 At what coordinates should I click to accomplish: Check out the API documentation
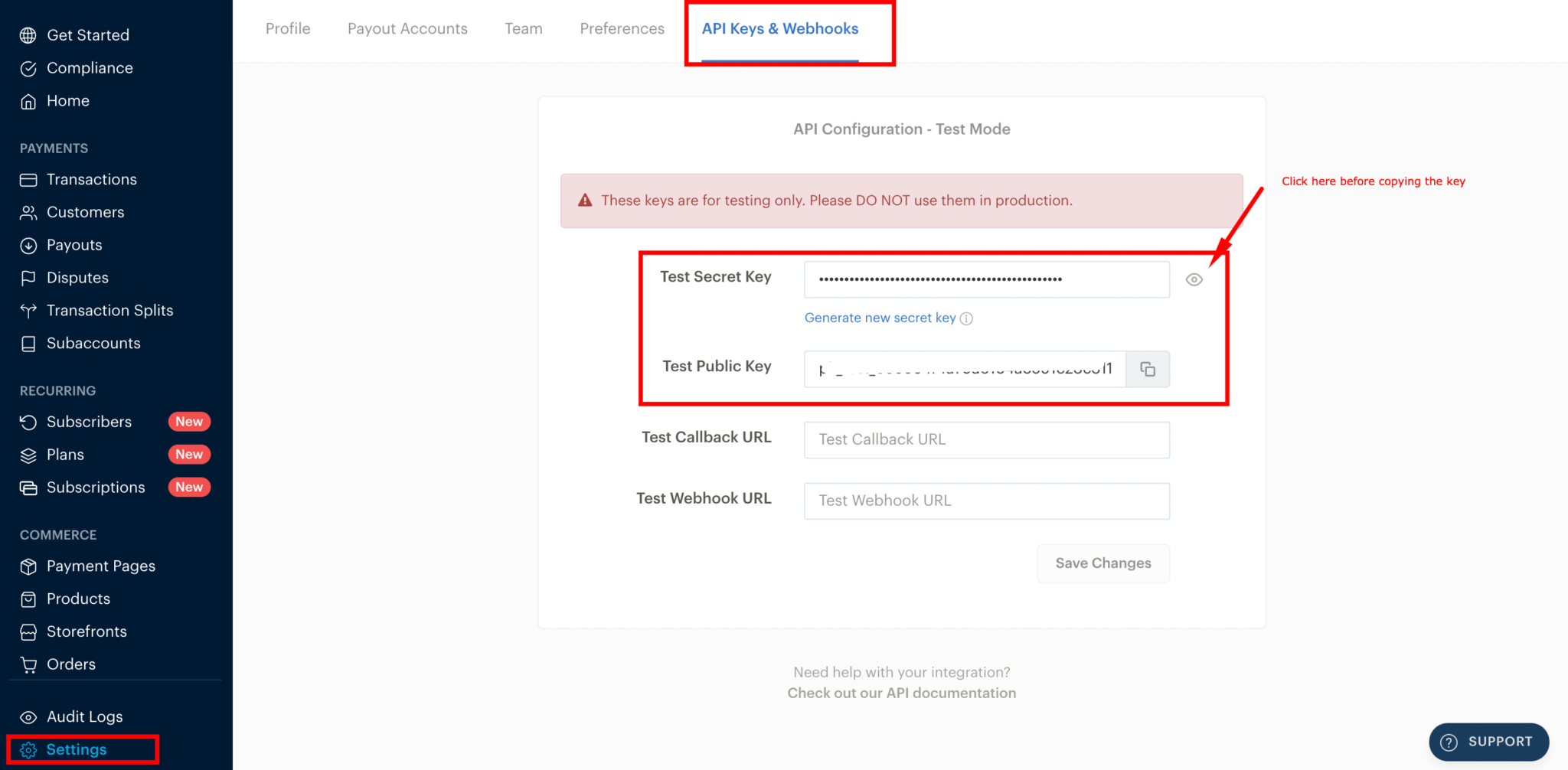(x=901, y=692)
